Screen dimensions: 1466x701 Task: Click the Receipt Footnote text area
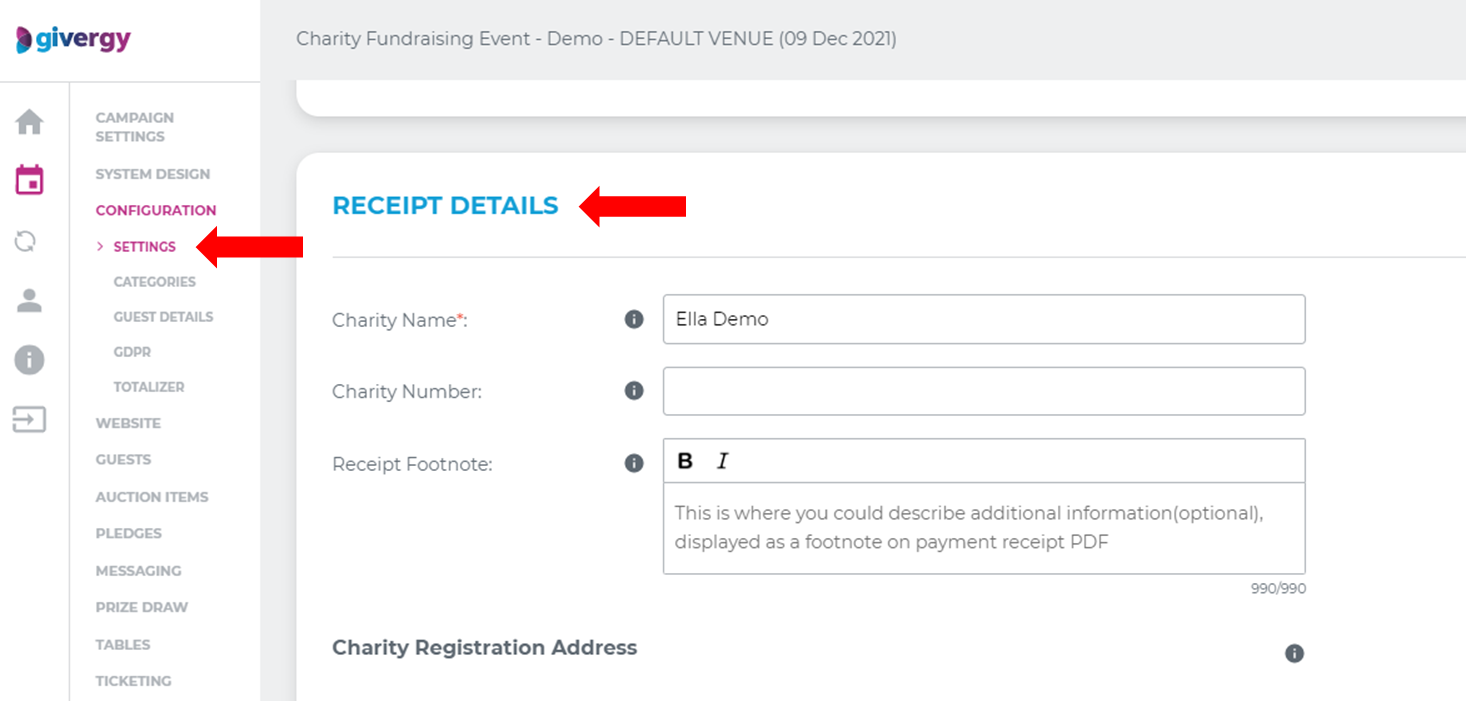tap(984, 527)
